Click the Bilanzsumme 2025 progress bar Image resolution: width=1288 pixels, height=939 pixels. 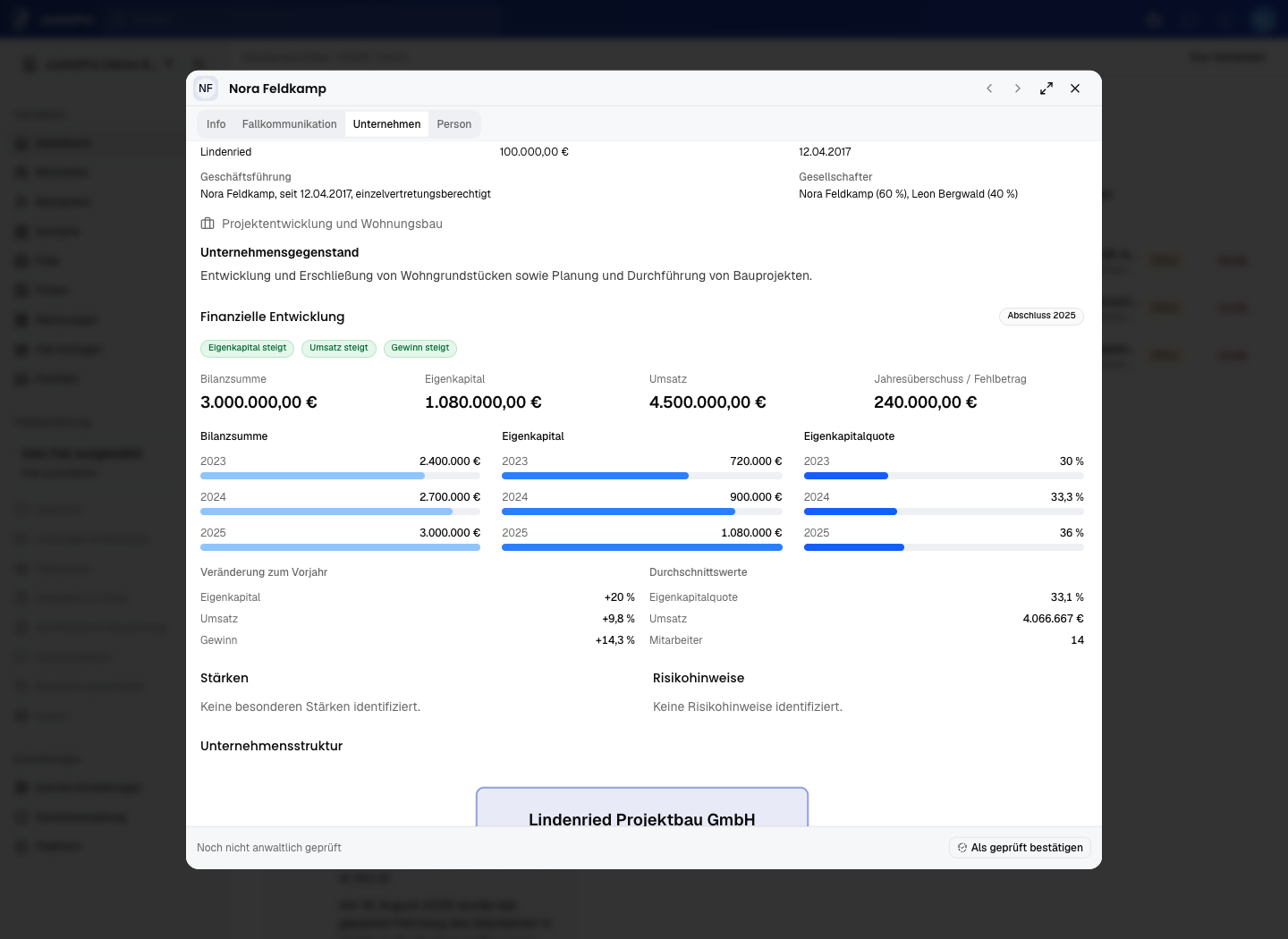click(340, 547)
